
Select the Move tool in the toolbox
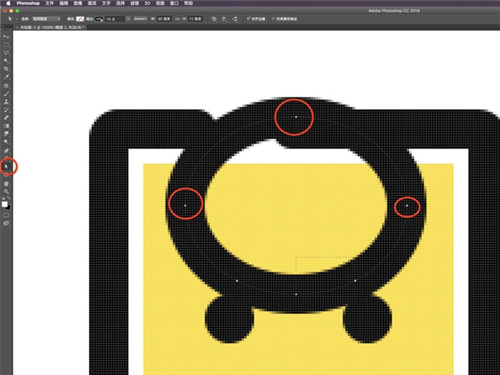pyautogui.click(x=6, y=36)
